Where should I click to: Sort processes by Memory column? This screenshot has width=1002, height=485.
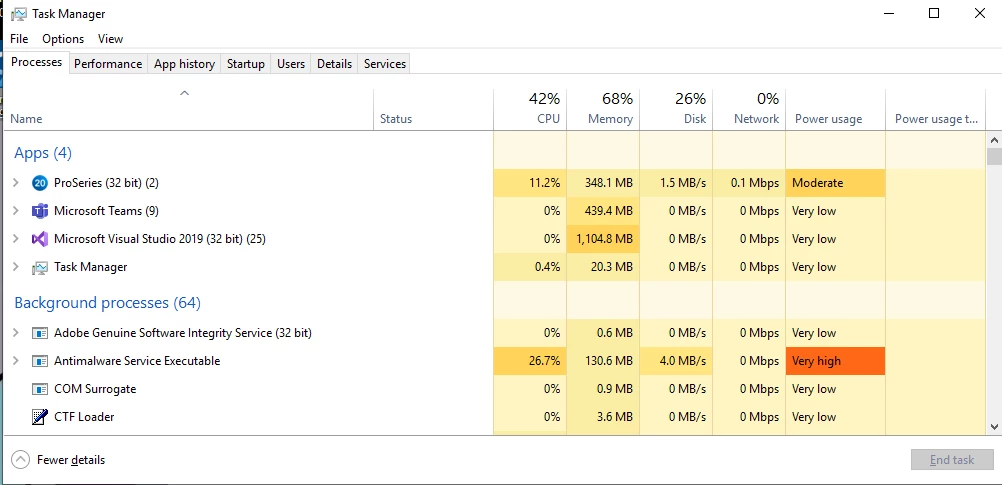point(603,109)
